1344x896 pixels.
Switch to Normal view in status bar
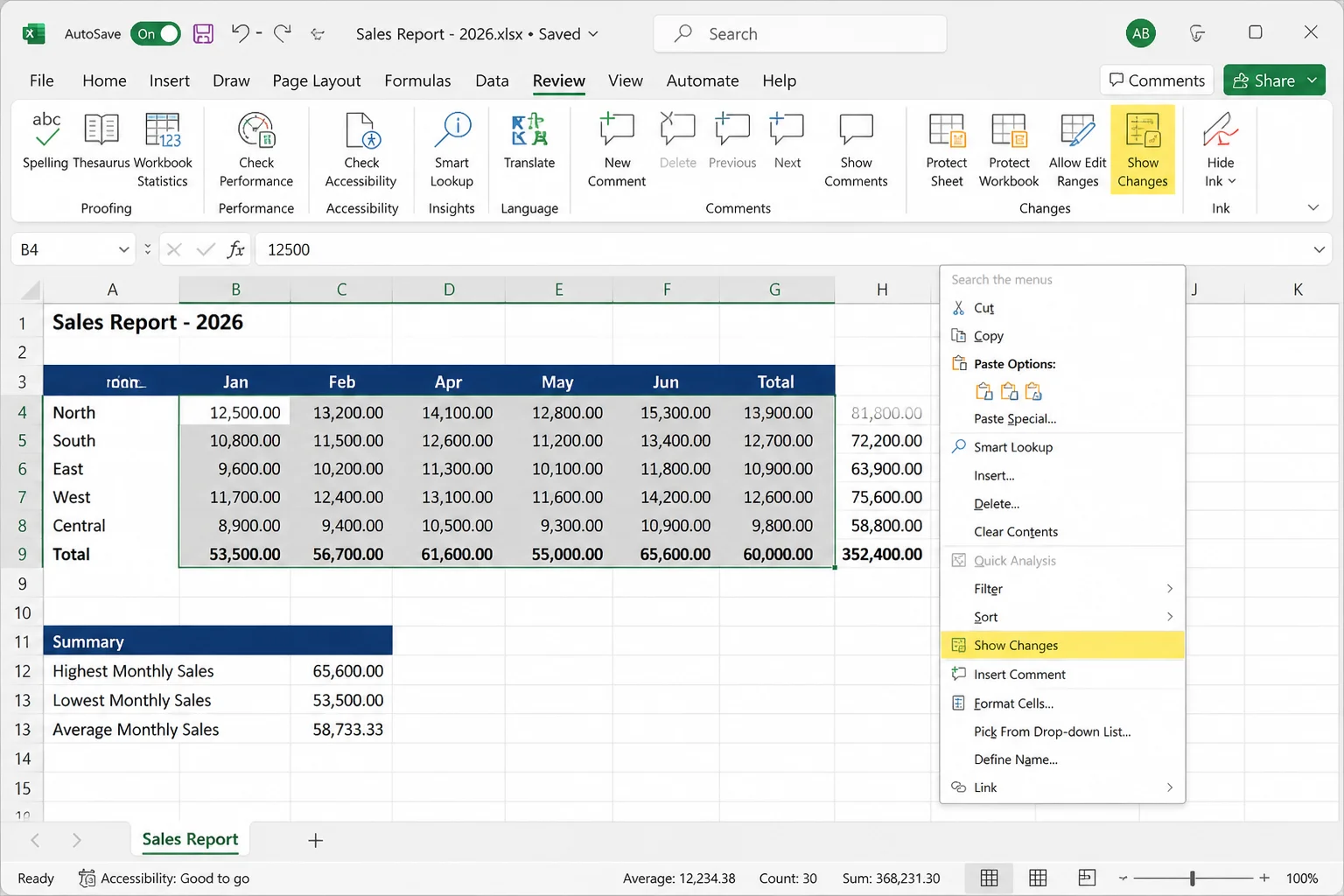click(x=989, y=878)
